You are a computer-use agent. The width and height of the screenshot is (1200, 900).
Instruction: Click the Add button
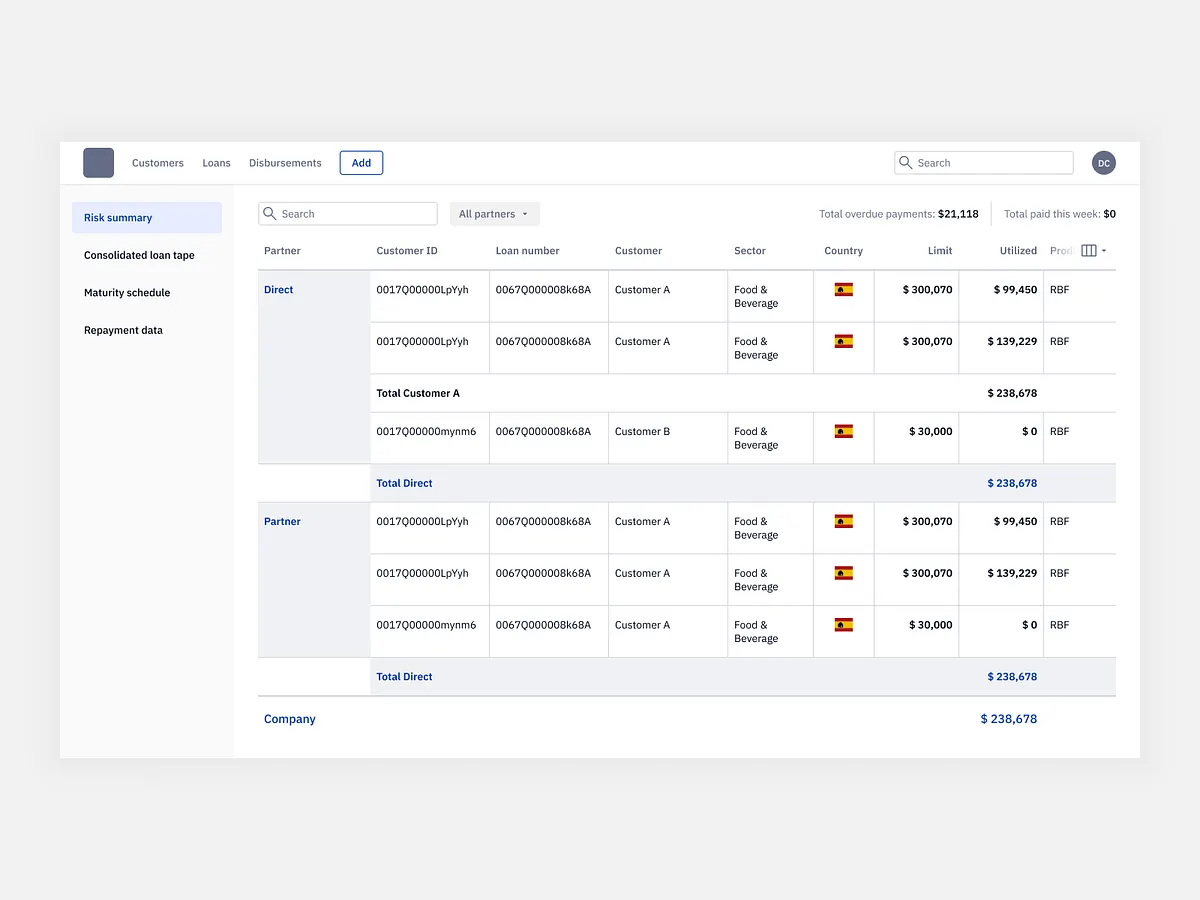360,162
